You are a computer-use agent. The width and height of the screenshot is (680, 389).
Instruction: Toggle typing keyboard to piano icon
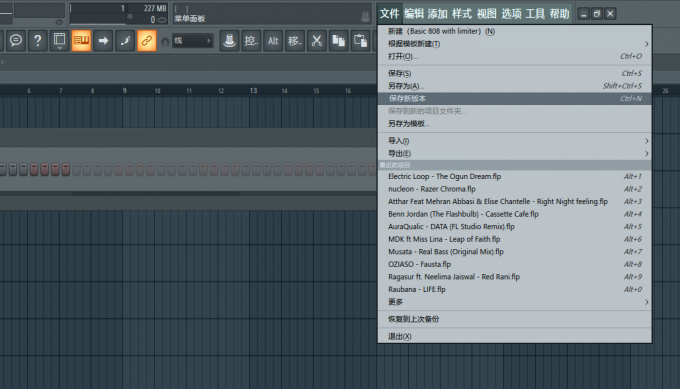tap(81, 41)
